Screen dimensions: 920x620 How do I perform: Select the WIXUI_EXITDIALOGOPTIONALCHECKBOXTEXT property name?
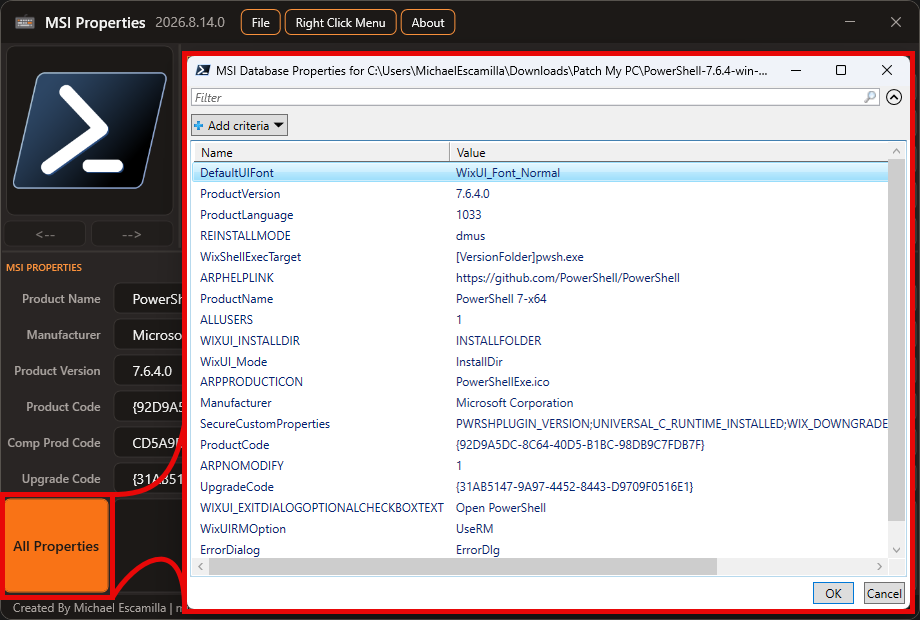322,508
